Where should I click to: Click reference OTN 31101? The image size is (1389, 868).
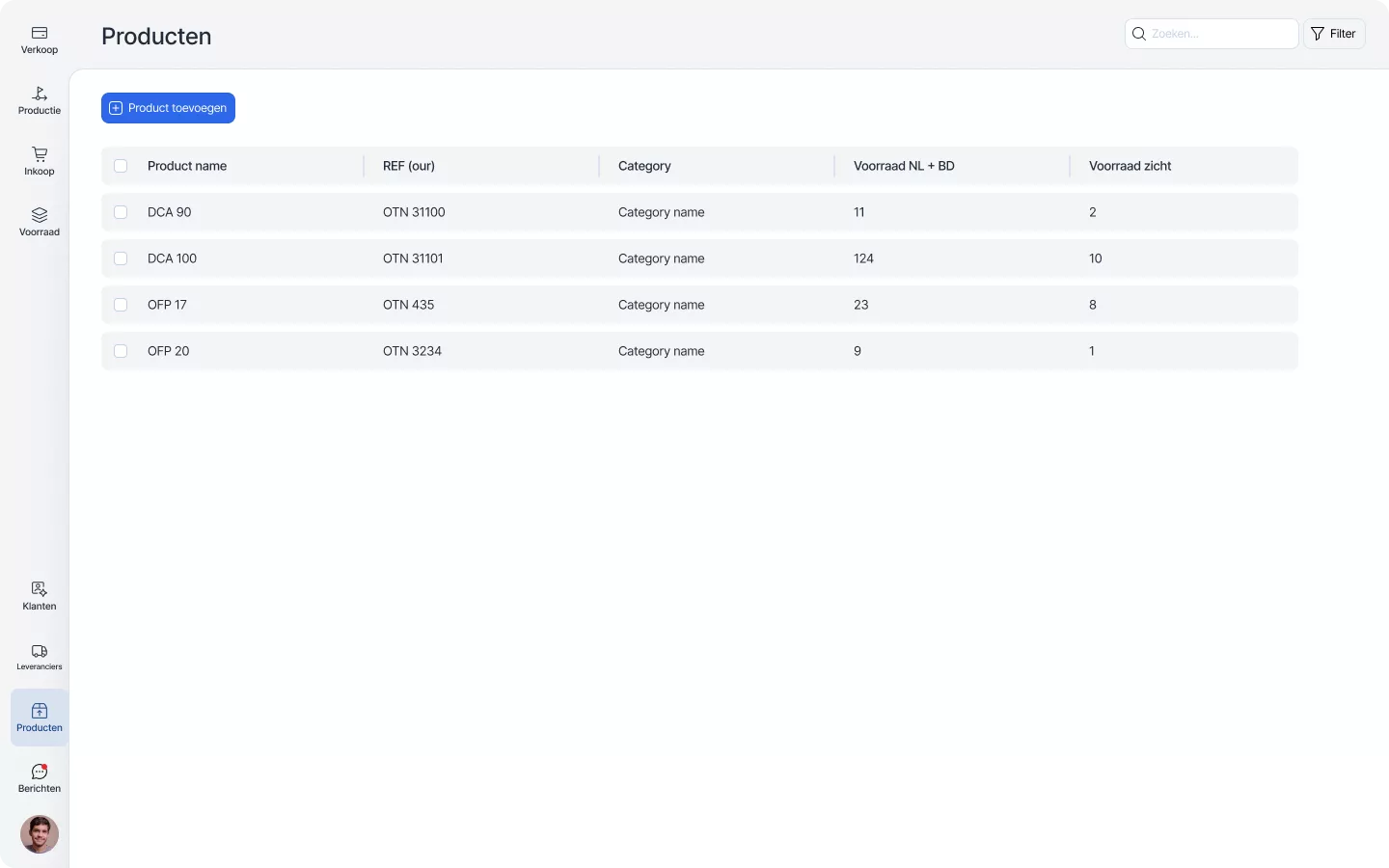pos(413,258)
